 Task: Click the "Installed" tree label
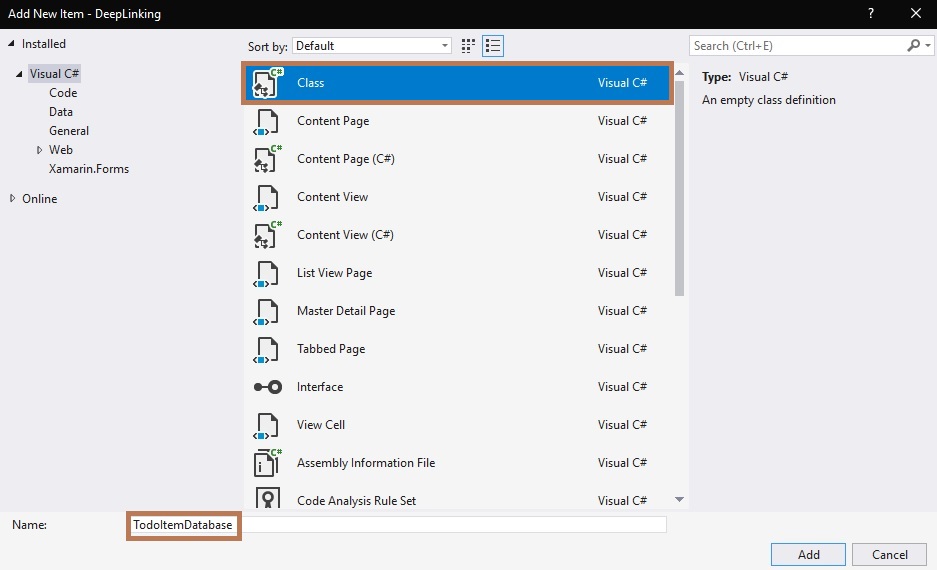[44, 44]
